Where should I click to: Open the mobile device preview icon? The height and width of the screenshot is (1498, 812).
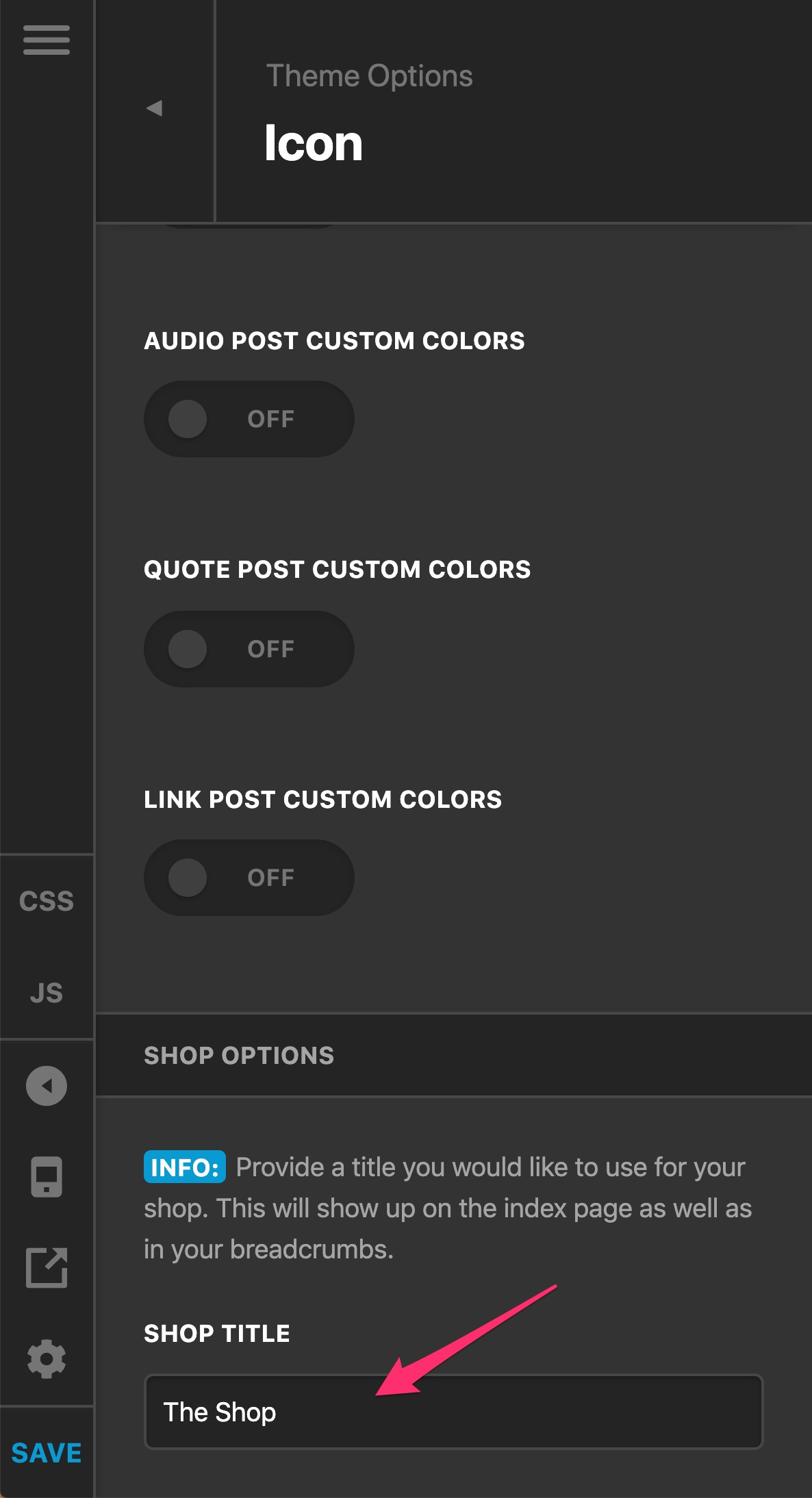coord(47,1177)
